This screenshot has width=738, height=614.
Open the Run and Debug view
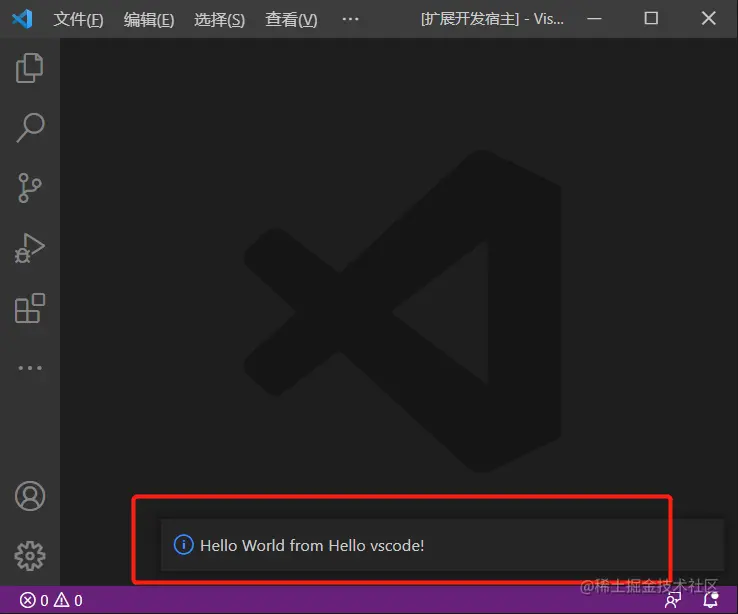[x=30, y=248]
